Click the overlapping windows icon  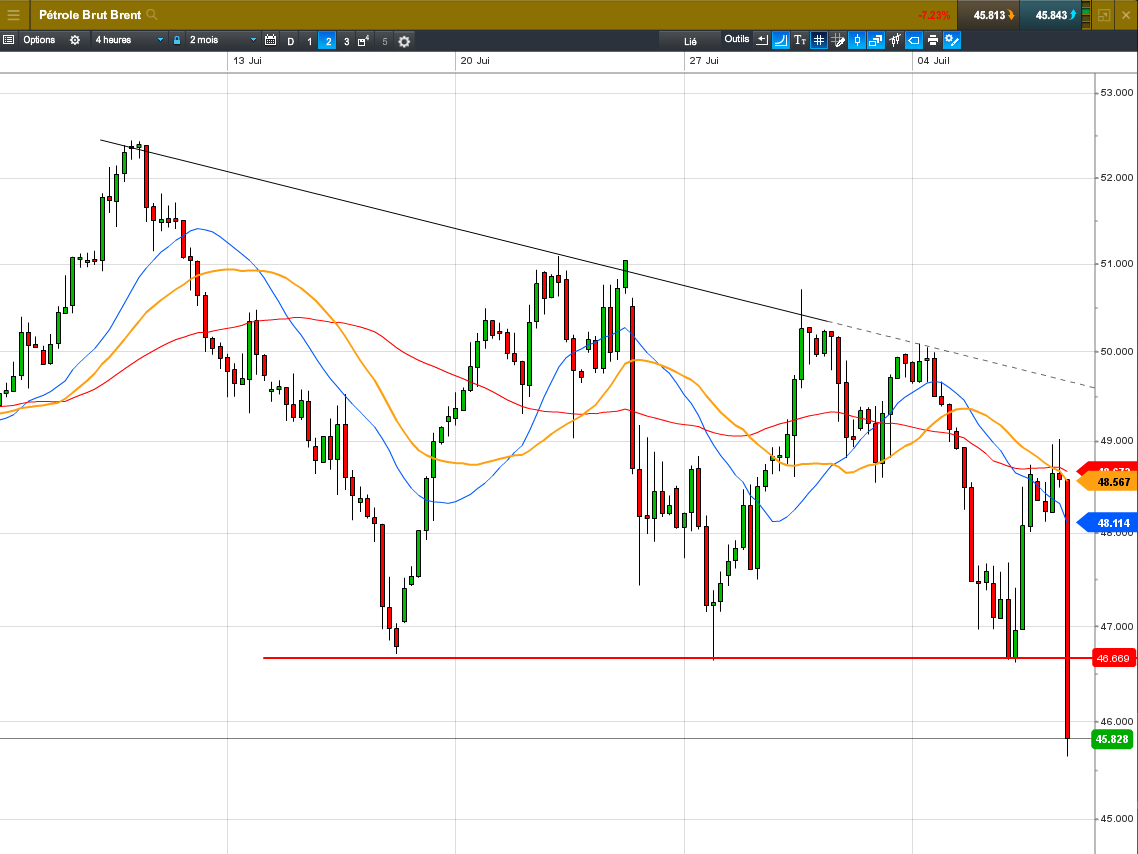pyautogui.click(x=875, y=40)
